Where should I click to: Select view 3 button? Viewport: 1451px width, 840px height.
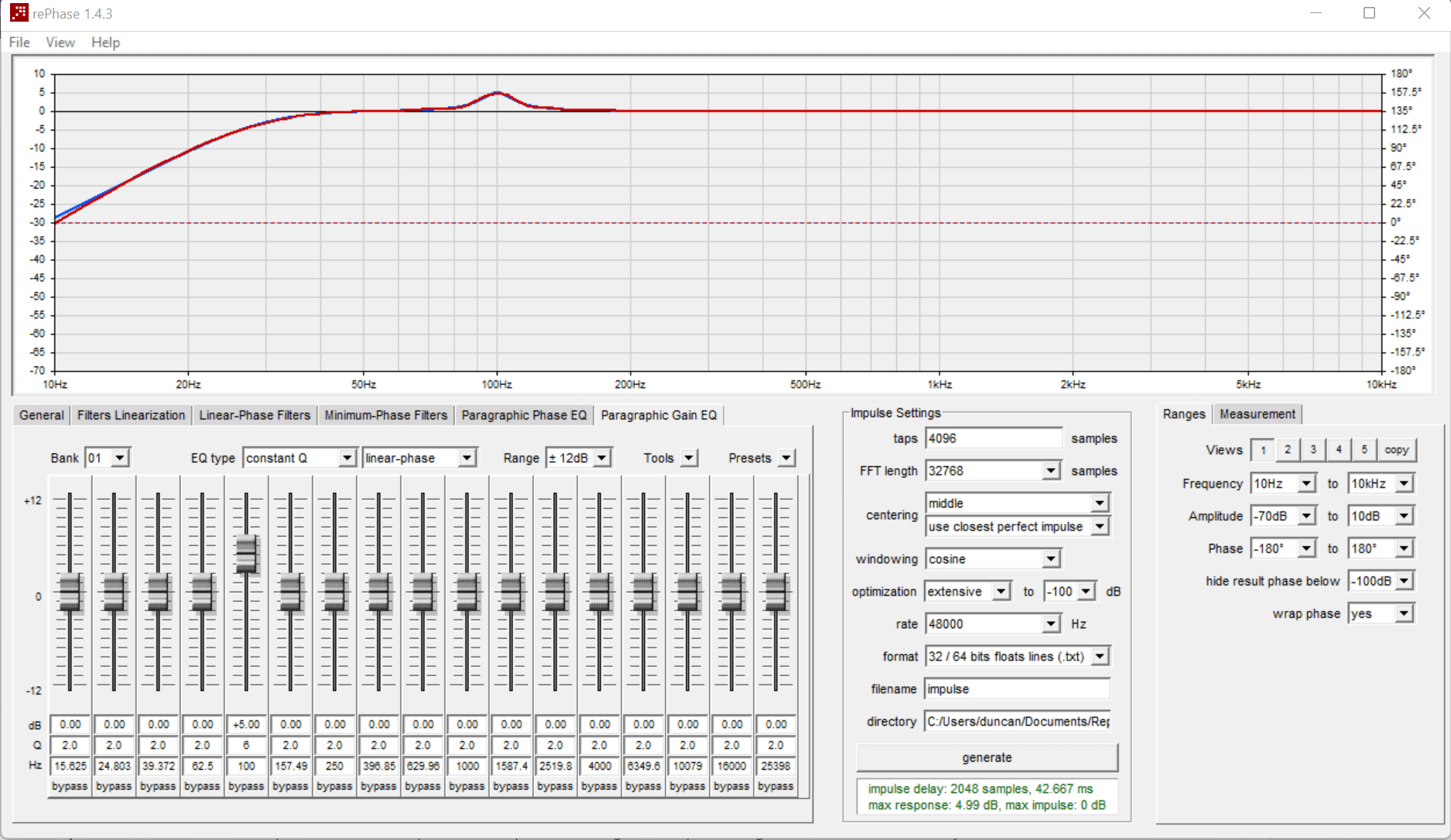tap(1313, 449)
